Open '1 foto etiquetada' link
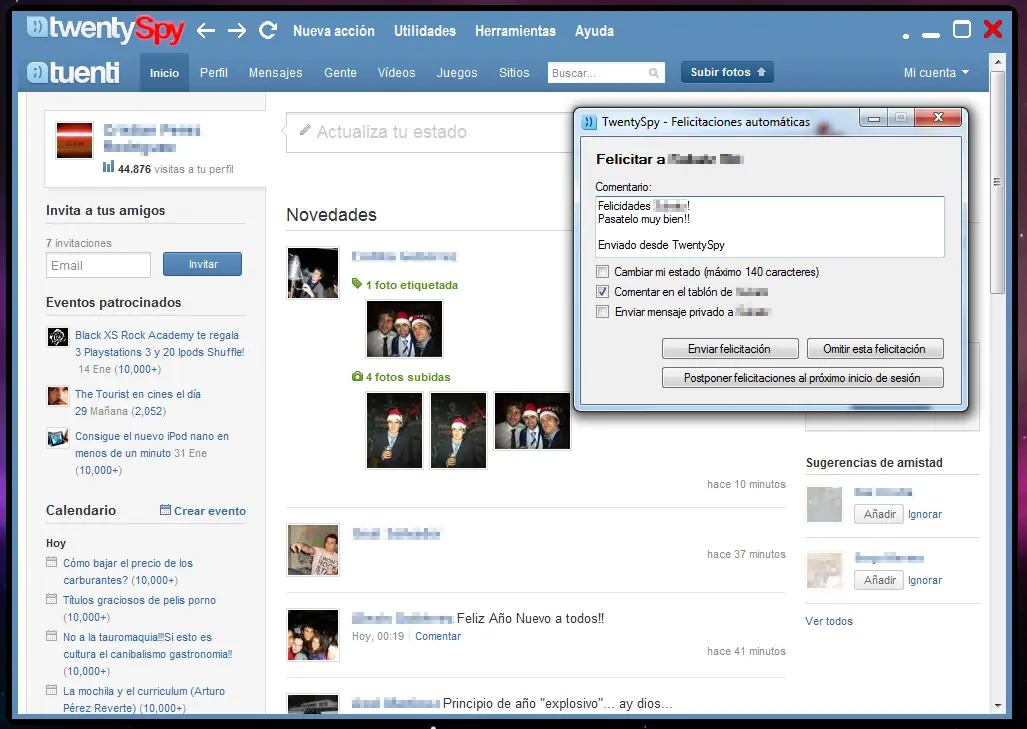Viewport: 1027px width, 729px height. click(x=411, y=285)
